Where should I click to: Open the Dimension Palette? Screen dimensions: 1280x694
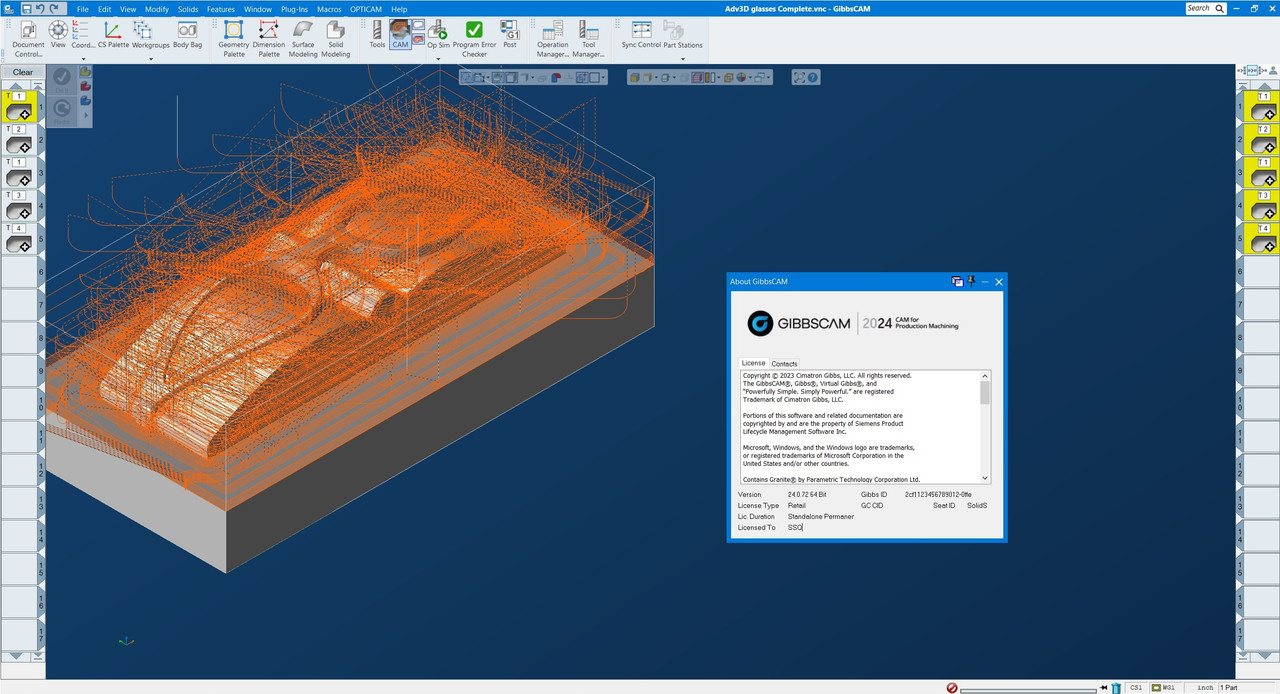click(x=269, y=39)
